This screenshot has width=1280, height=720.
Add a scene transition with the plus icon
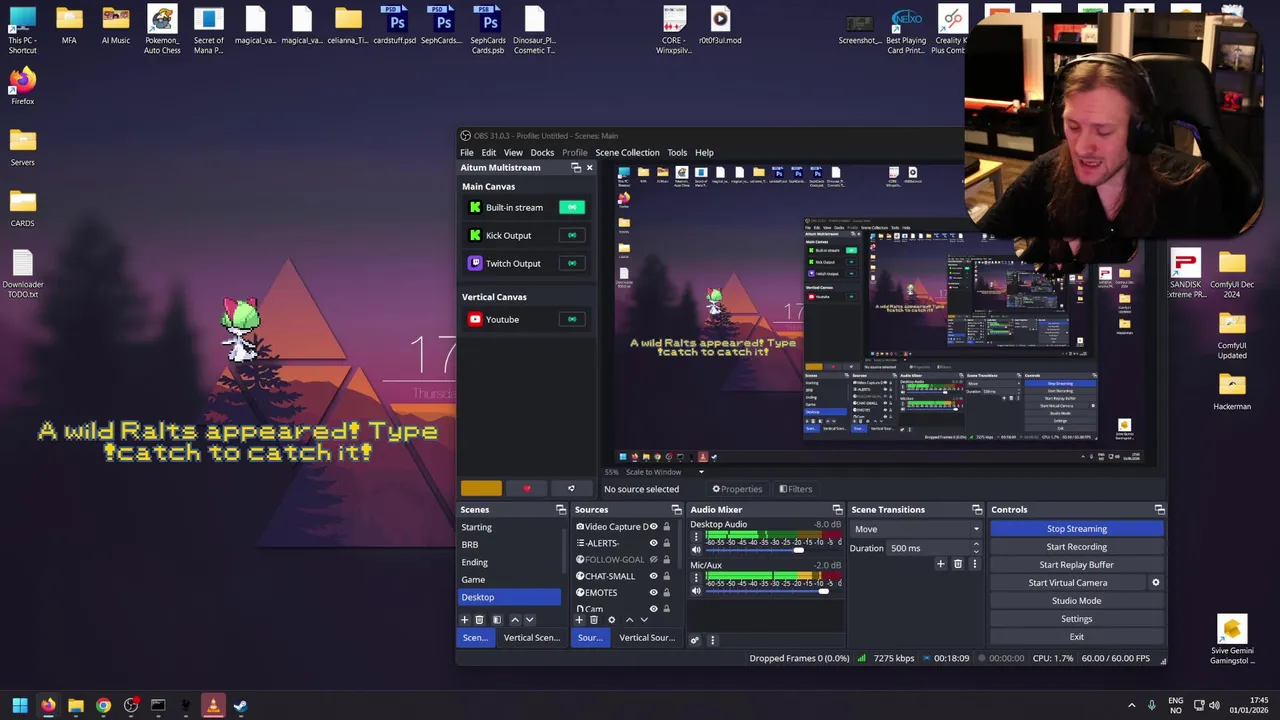point(940,564)
